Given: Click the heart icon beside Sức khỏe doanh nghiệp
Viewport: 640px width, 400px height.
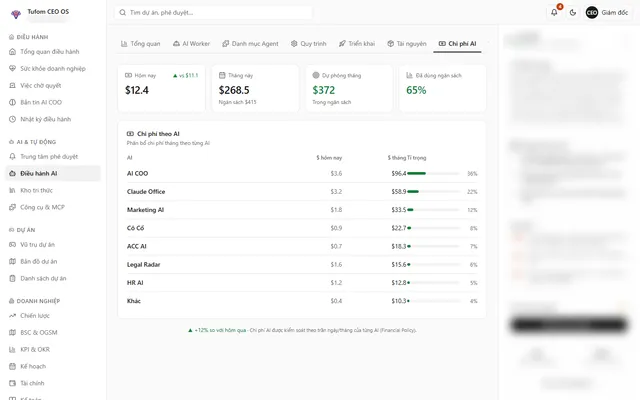Looking at the screenshot, I should click(12, 69).
